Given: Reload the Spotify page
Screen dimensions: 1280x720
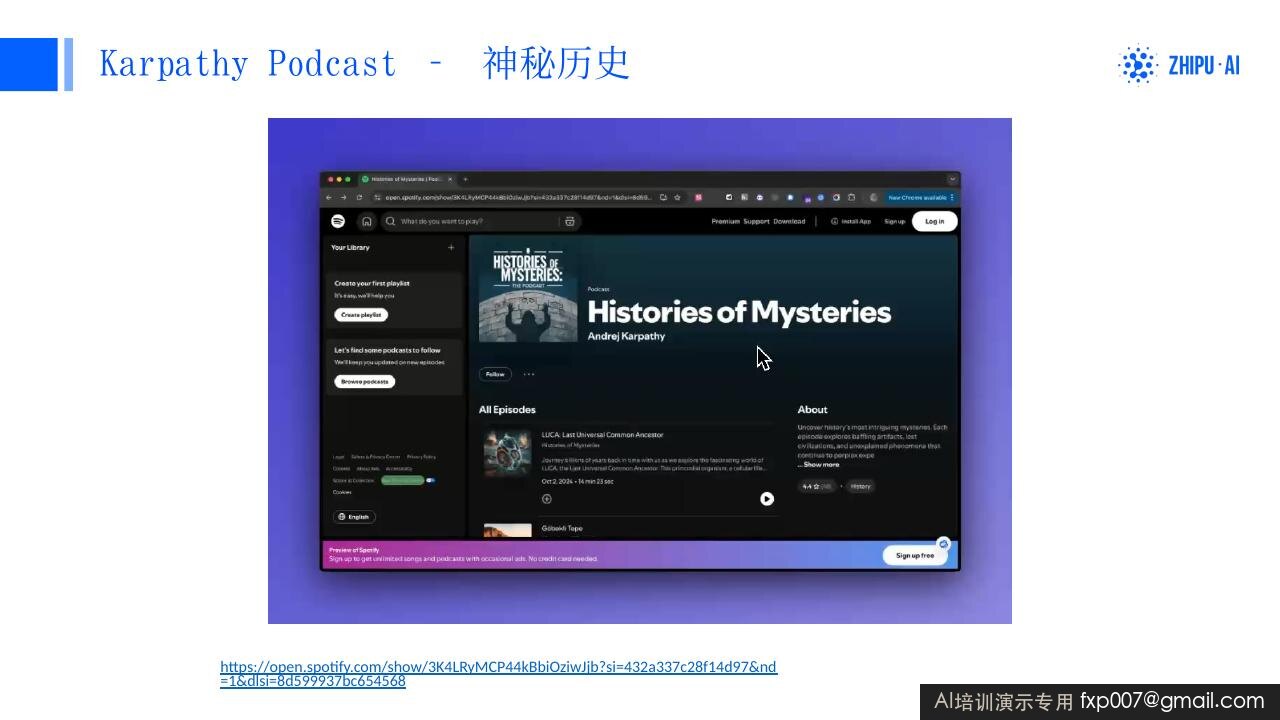Looking at the screenshot, I should 359,197.
